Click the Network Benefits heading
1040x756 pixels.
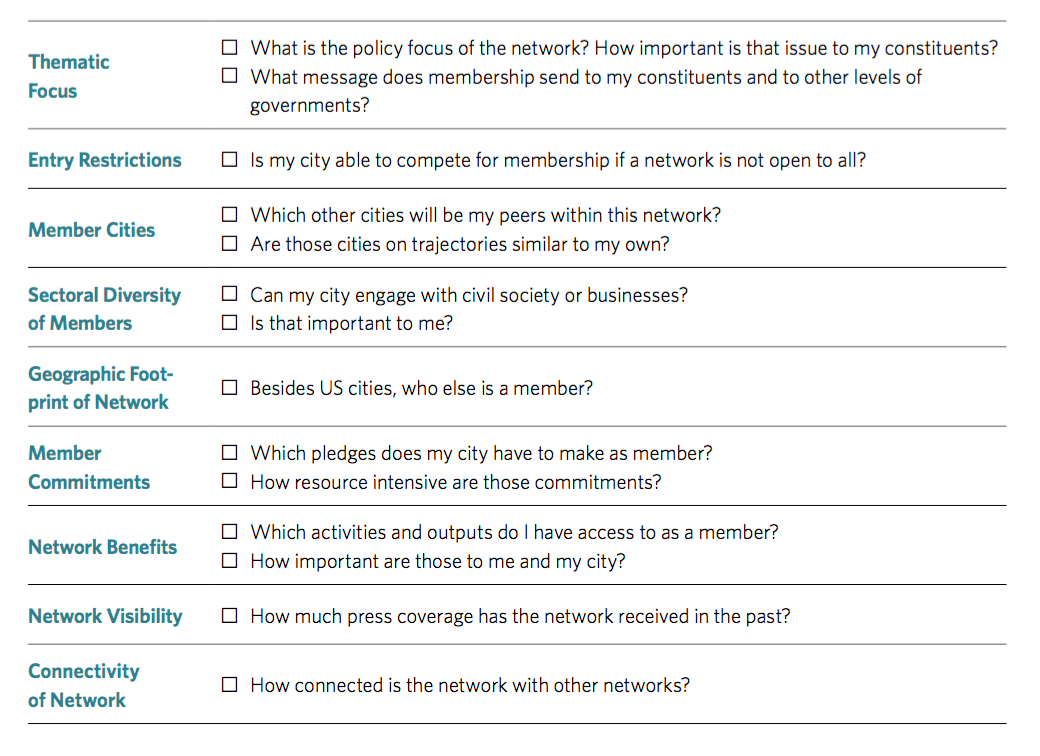[103, 547]
